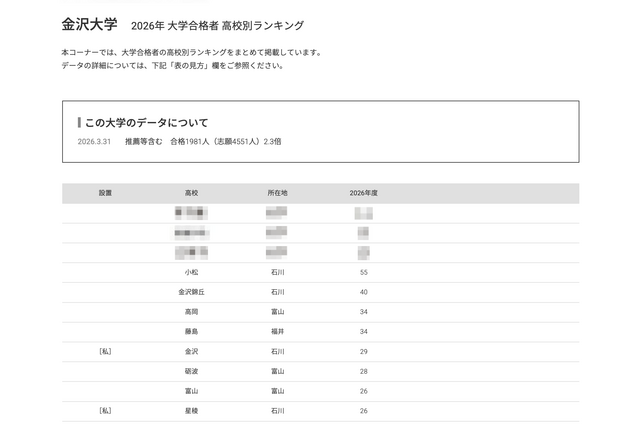Click the value 26 for 星稜

click(x=364, y=411)
